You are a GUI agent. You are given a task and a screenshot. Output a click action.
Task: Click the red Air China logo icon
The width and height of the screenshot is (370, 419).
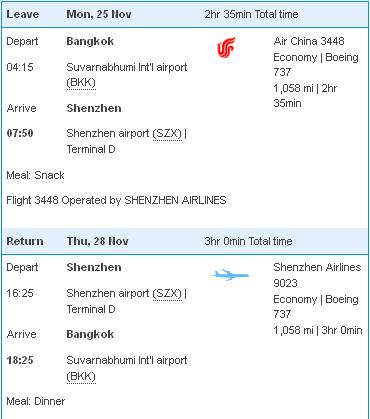(x=226, y=47)
